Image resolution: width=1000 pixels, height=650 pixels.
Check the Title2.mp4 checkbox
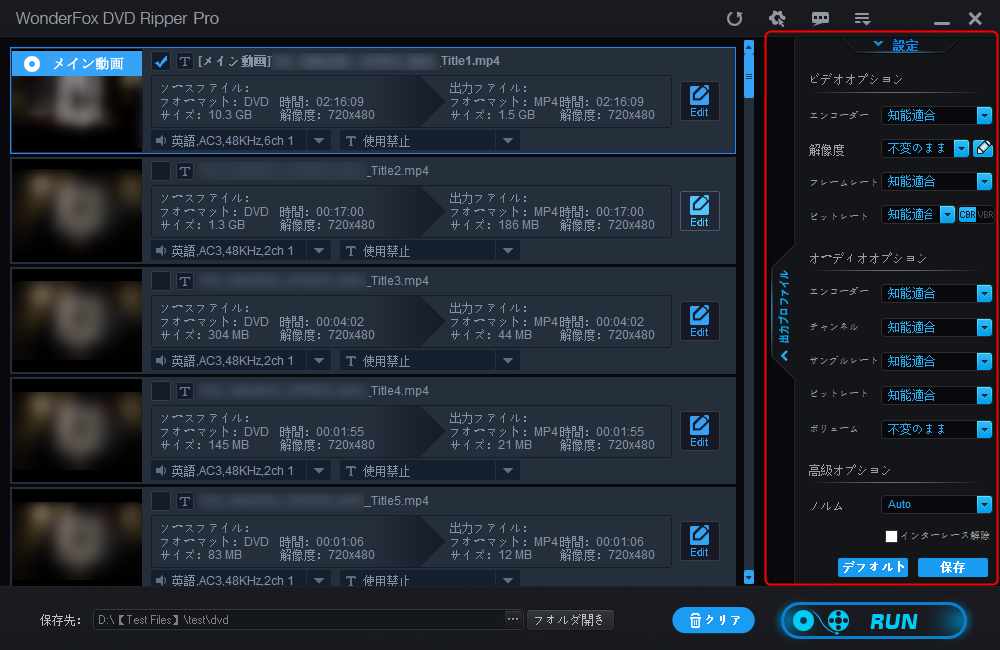[x=161, y=171]
